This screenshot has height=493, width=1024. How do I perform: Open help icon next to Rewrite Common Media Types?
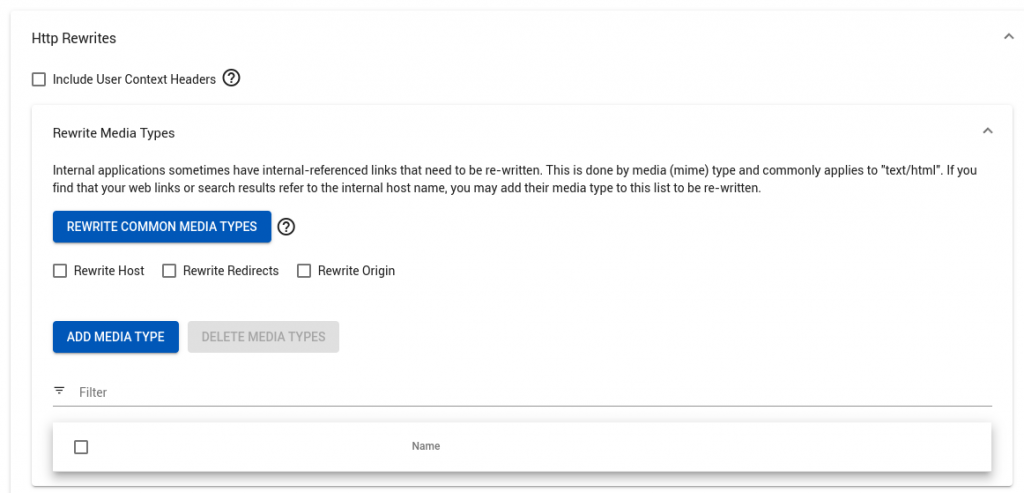286,227
